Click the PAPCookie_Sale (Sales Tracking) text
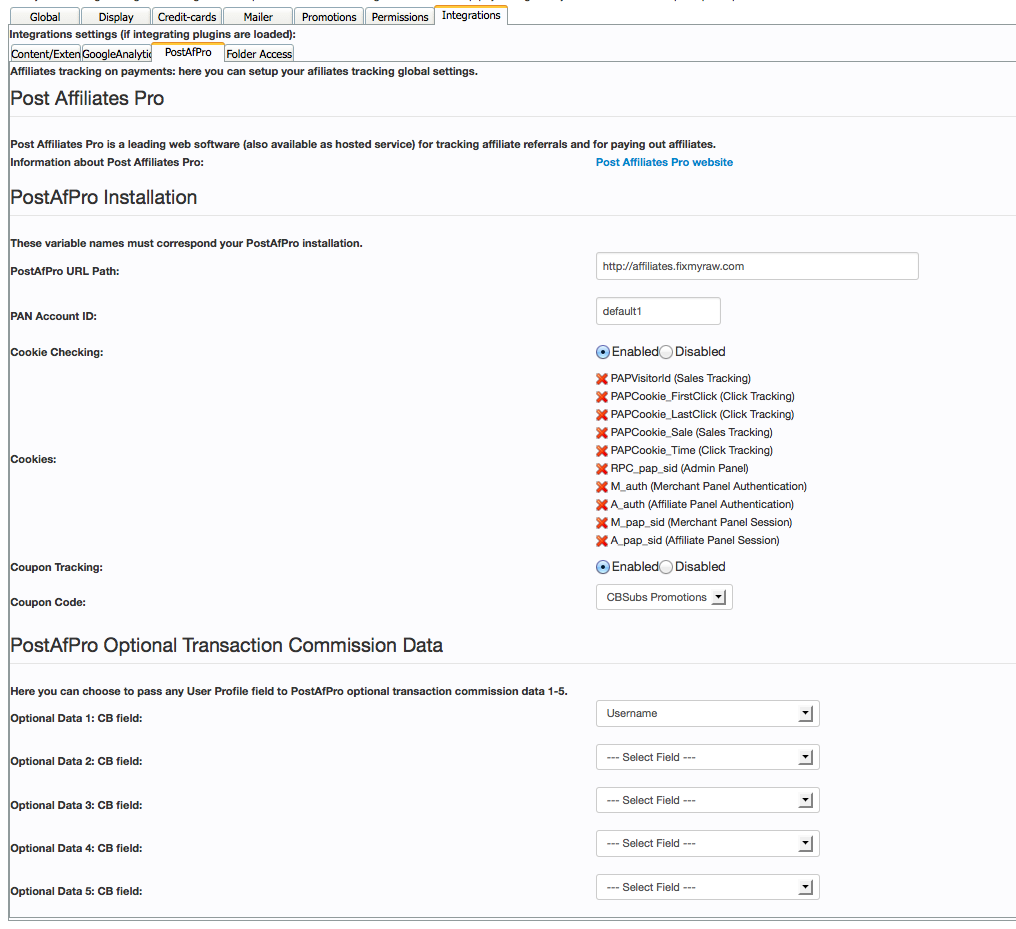The height and width of the screenshot is (929, 1016). tap(691, 433)
